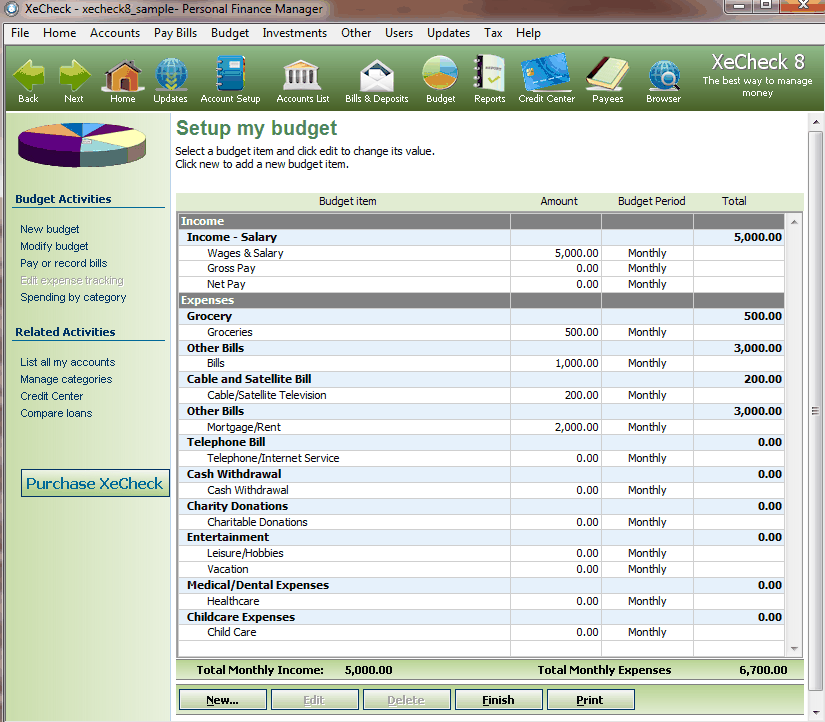Click the table scrollbar down arrow
Image resolution: width=825 pixels, height=722 pixels.
coord(794,649)
